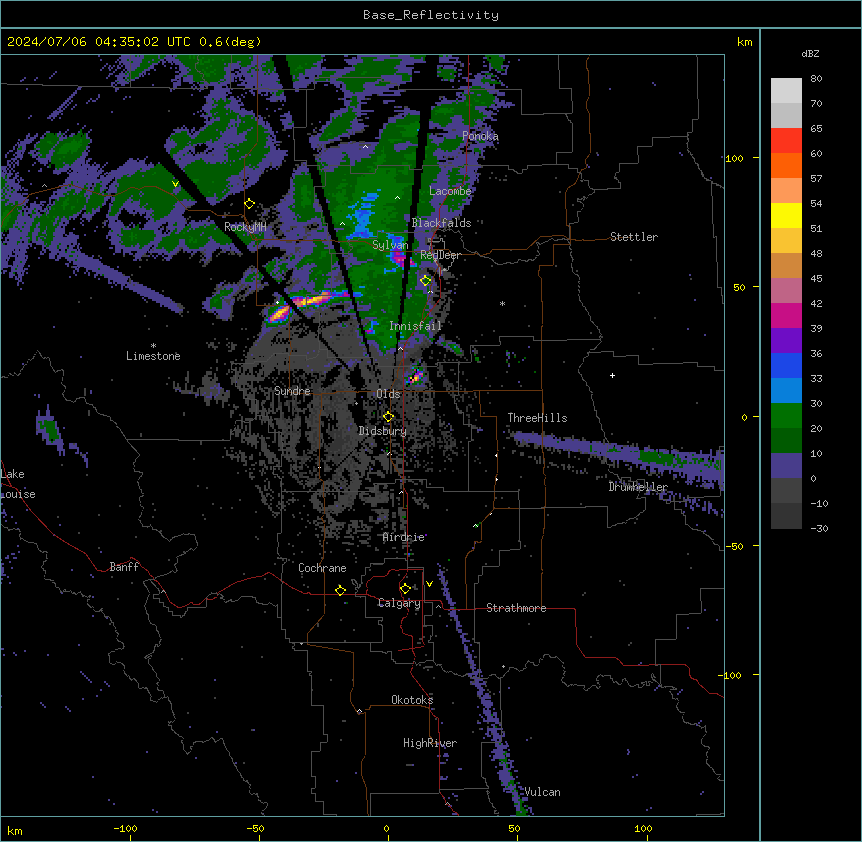Click the 80 value on dBZ scale

pos(816,79)
